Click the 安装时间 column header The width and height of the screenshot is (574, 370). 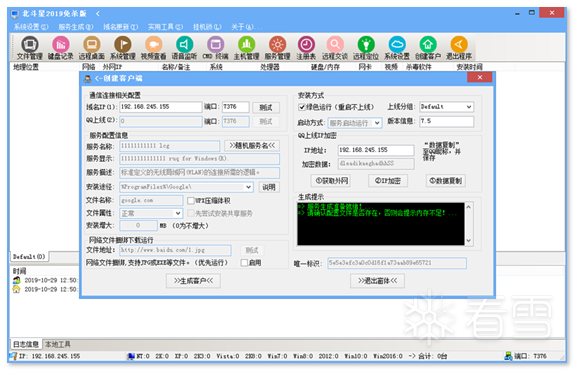point(469,67)
